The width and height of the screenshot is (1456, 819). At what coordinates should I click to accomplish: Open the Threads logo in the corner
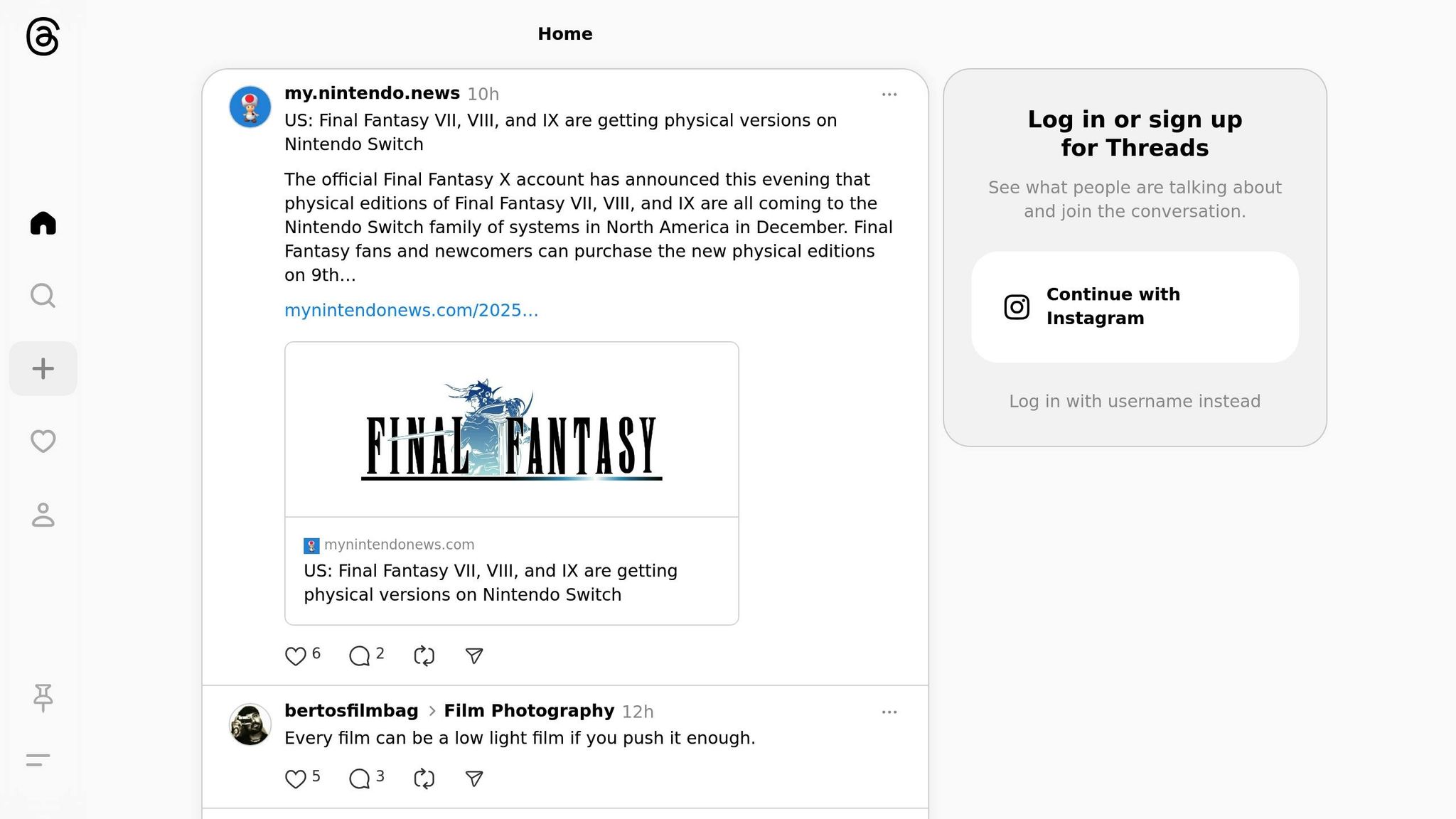pyautogui.click(x=43, y=36)
